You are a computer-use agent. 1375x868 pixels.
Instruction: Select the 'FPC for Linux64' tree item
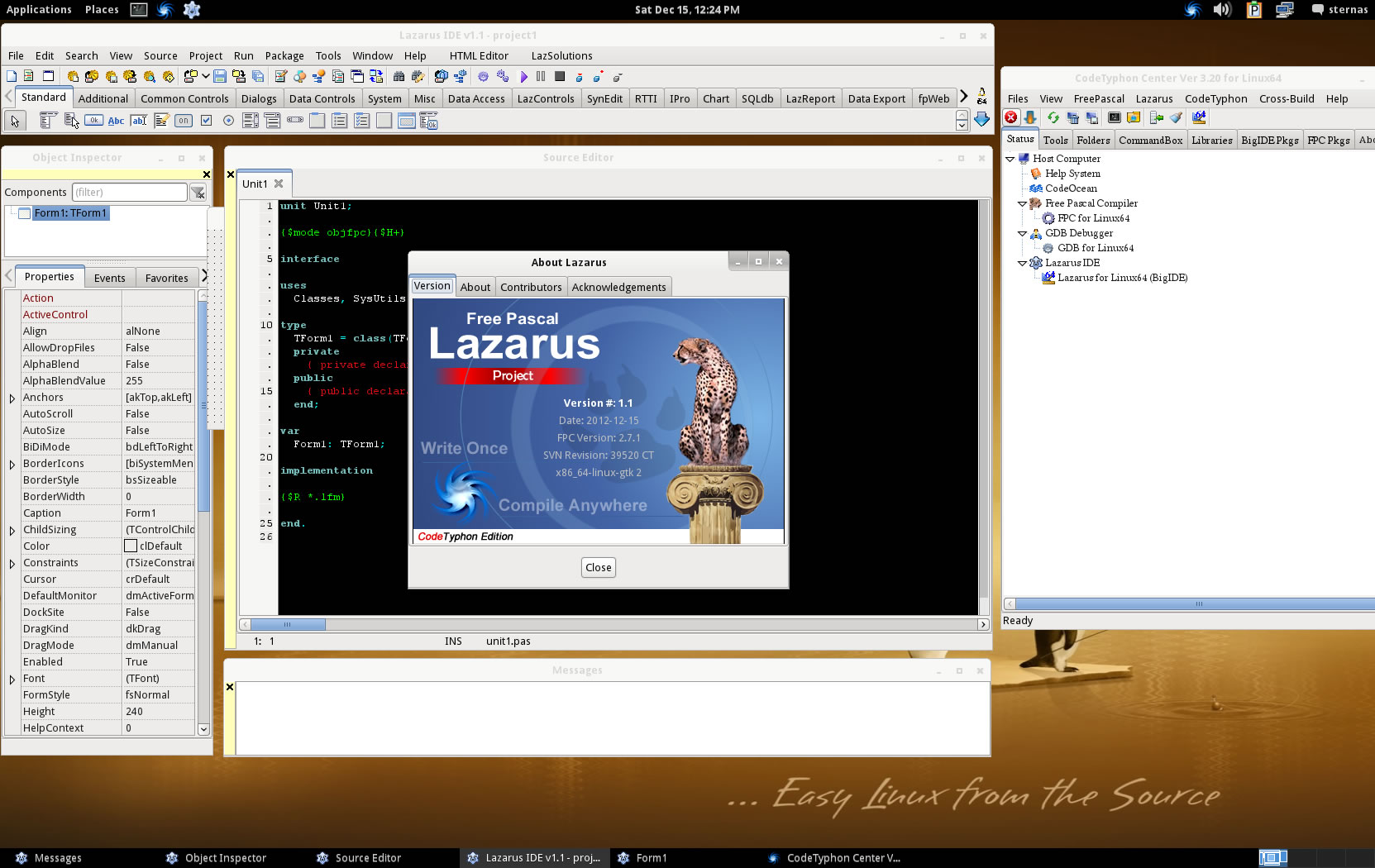point(1093,218)
